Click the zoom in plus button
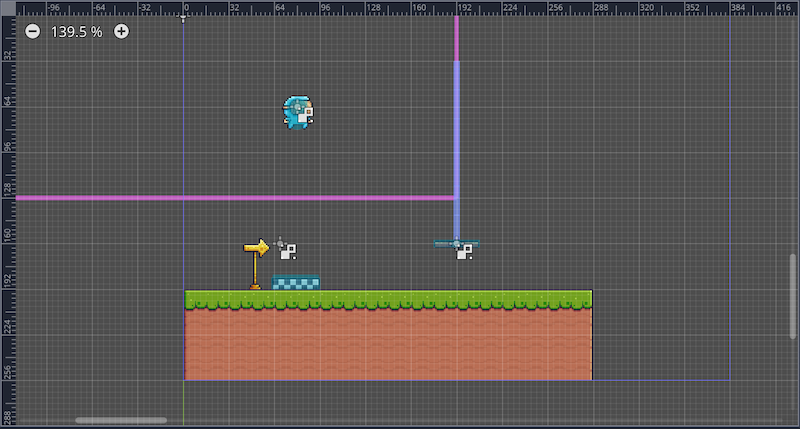The width and height of the screenshot is (800, 429). click(121, 31)
